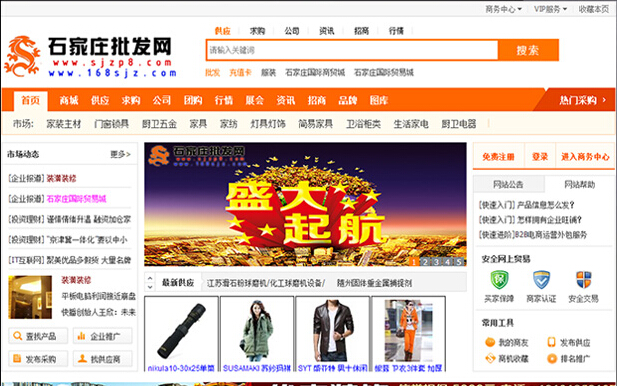Image resolution: width=617 pixels, height=386 pixels.
Task: Click the orange 搜索 button
Action: (528, 50)
